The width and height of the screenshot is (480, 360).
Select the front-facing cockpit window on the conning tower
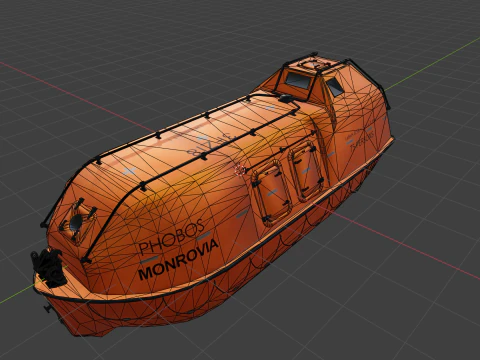298,80
